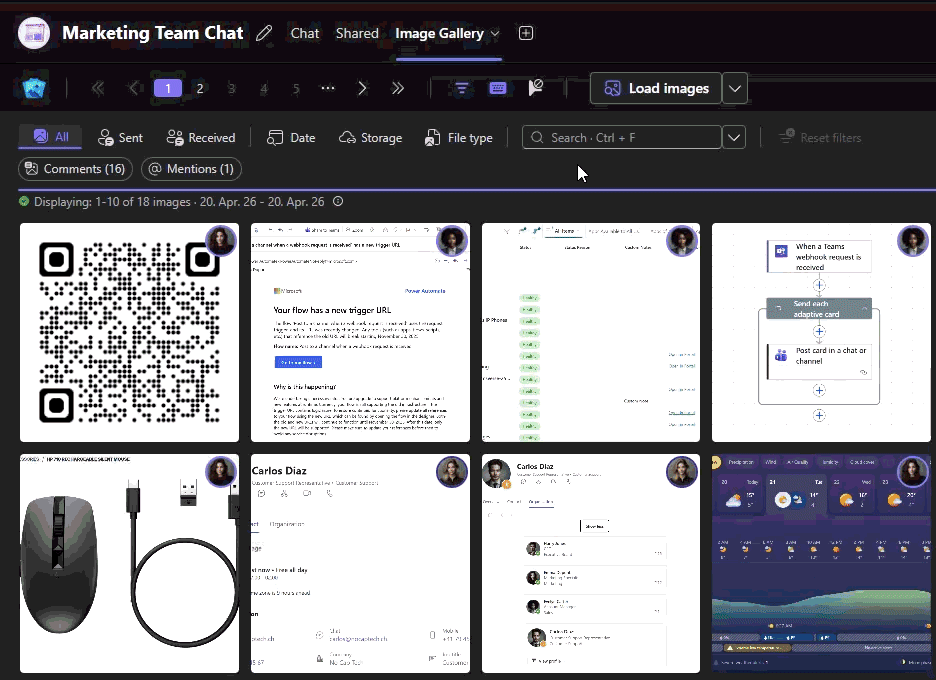Screen dimensions: 936x680
Task: Click the flag settings icon
Action: coord(535,88)
